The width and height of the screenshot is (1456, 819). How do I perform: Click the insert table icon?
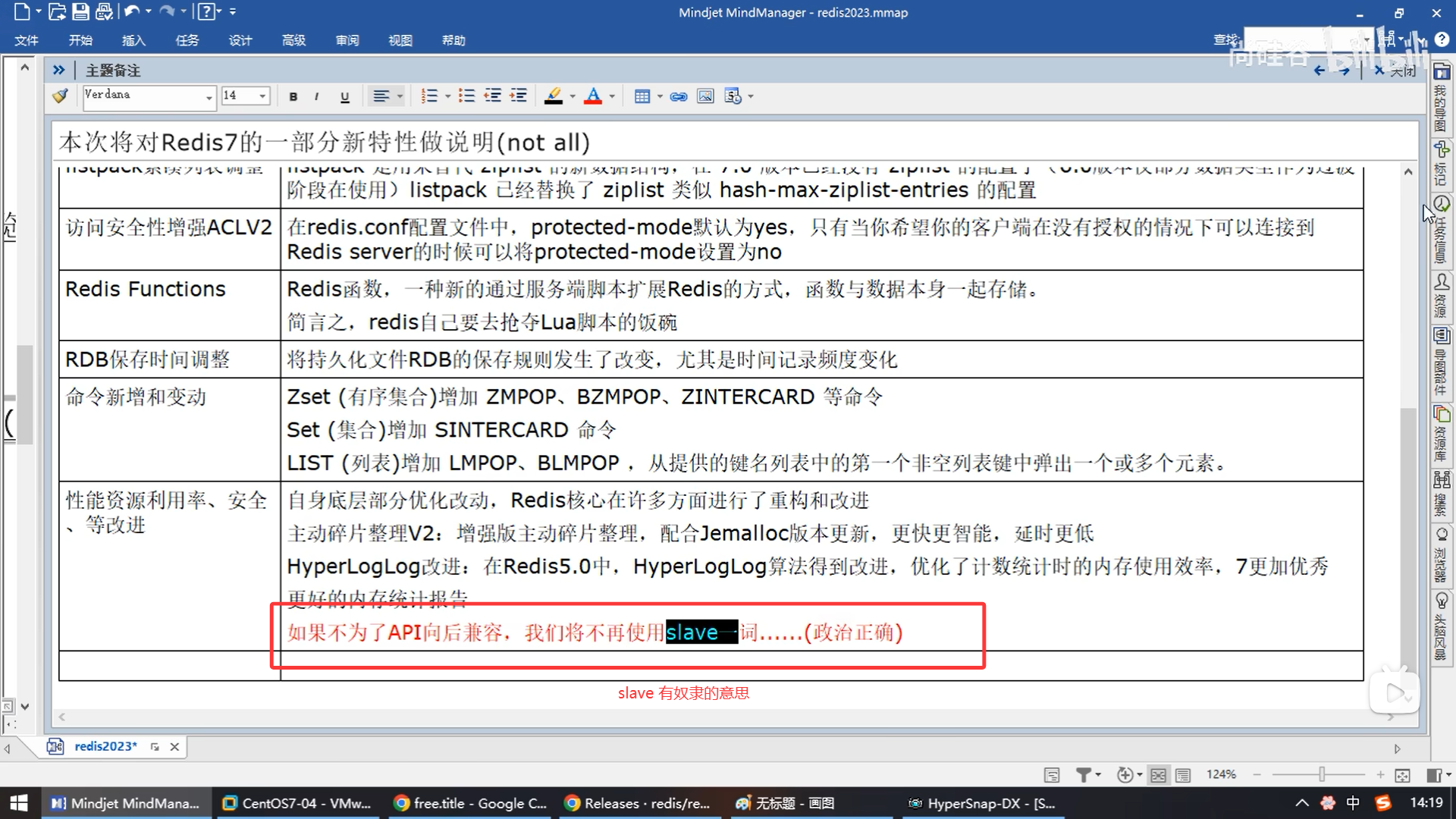pos(642,96)
